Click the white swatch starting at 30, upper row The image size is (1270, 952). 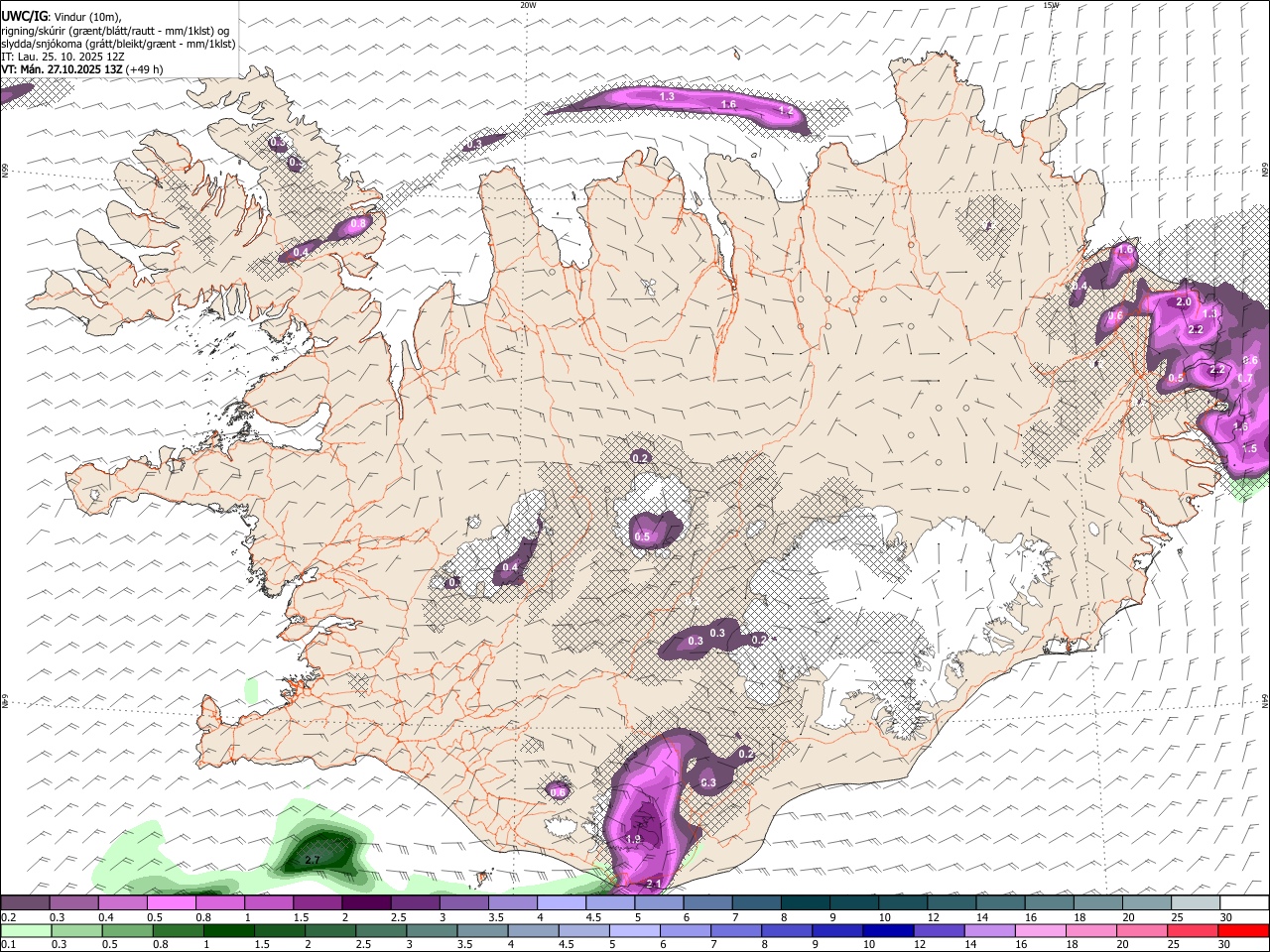pos(1244,902)
